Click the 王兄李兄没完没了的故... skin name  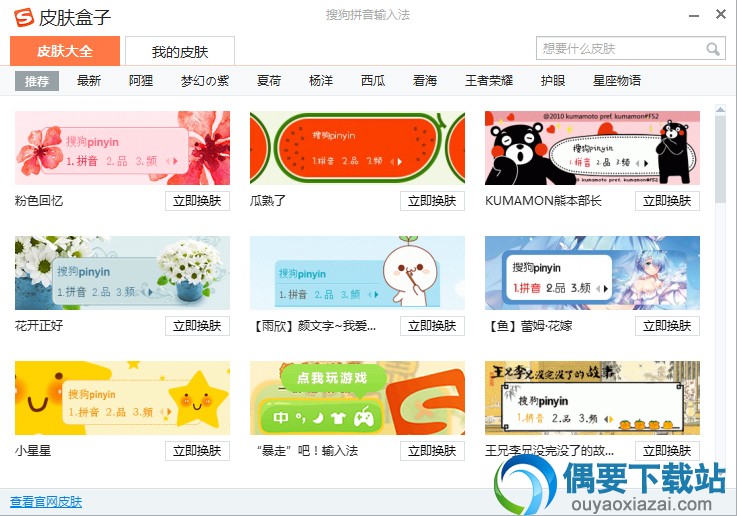[549, 451]
